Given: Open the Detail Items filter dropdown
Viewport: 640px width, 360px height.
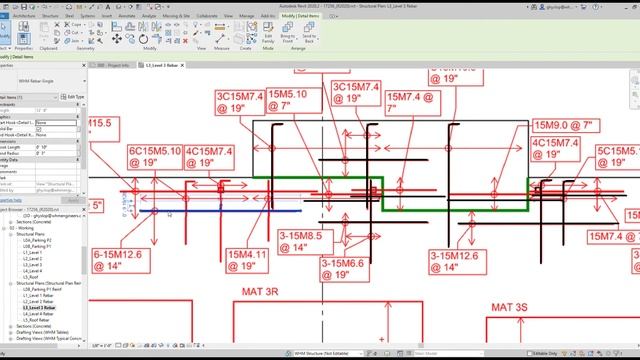Looking at the screenshot, I should (55, 97).
